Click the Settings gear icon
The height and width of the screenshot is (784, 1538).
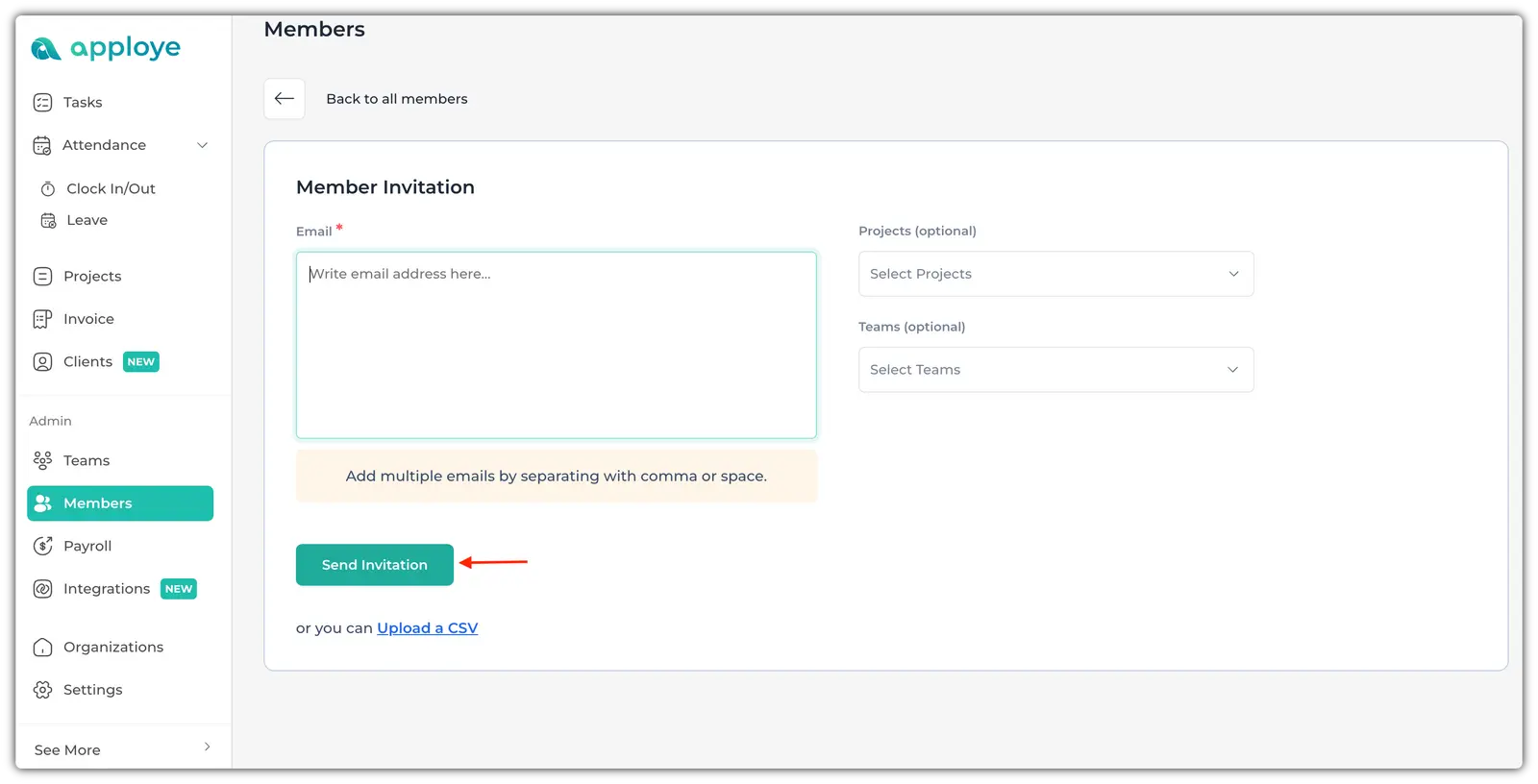pos(42,690)
